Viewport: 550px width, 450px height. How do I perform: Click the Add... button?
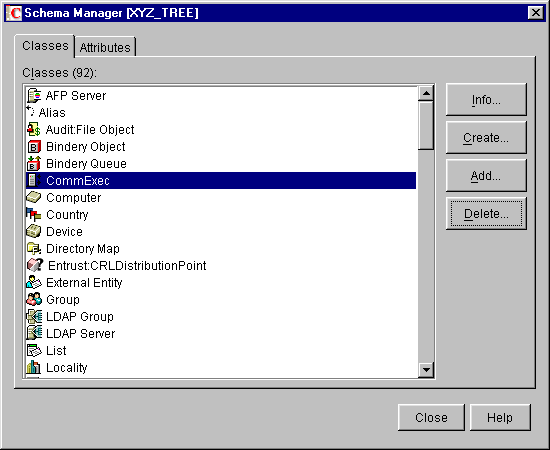coord(486,175)
